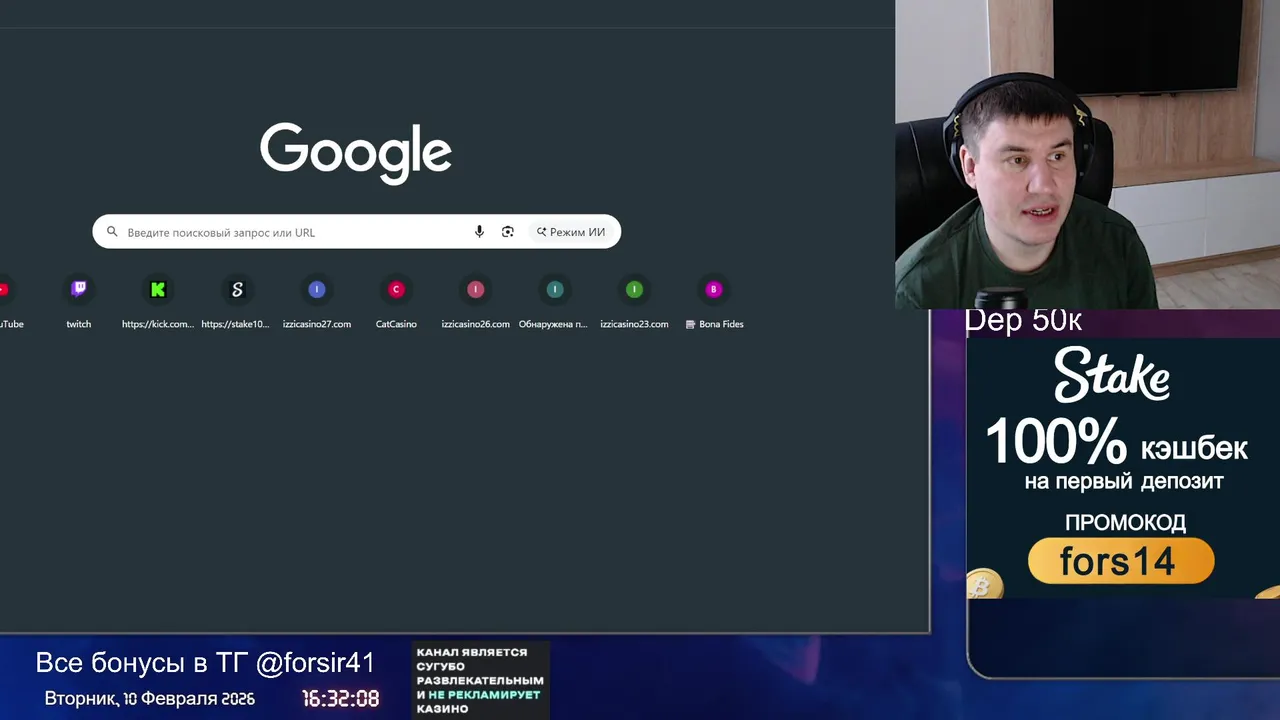The image size is (1280, 720).
Task: Click the '16:32:08' clock text
Action: click(x=341, y=699)
